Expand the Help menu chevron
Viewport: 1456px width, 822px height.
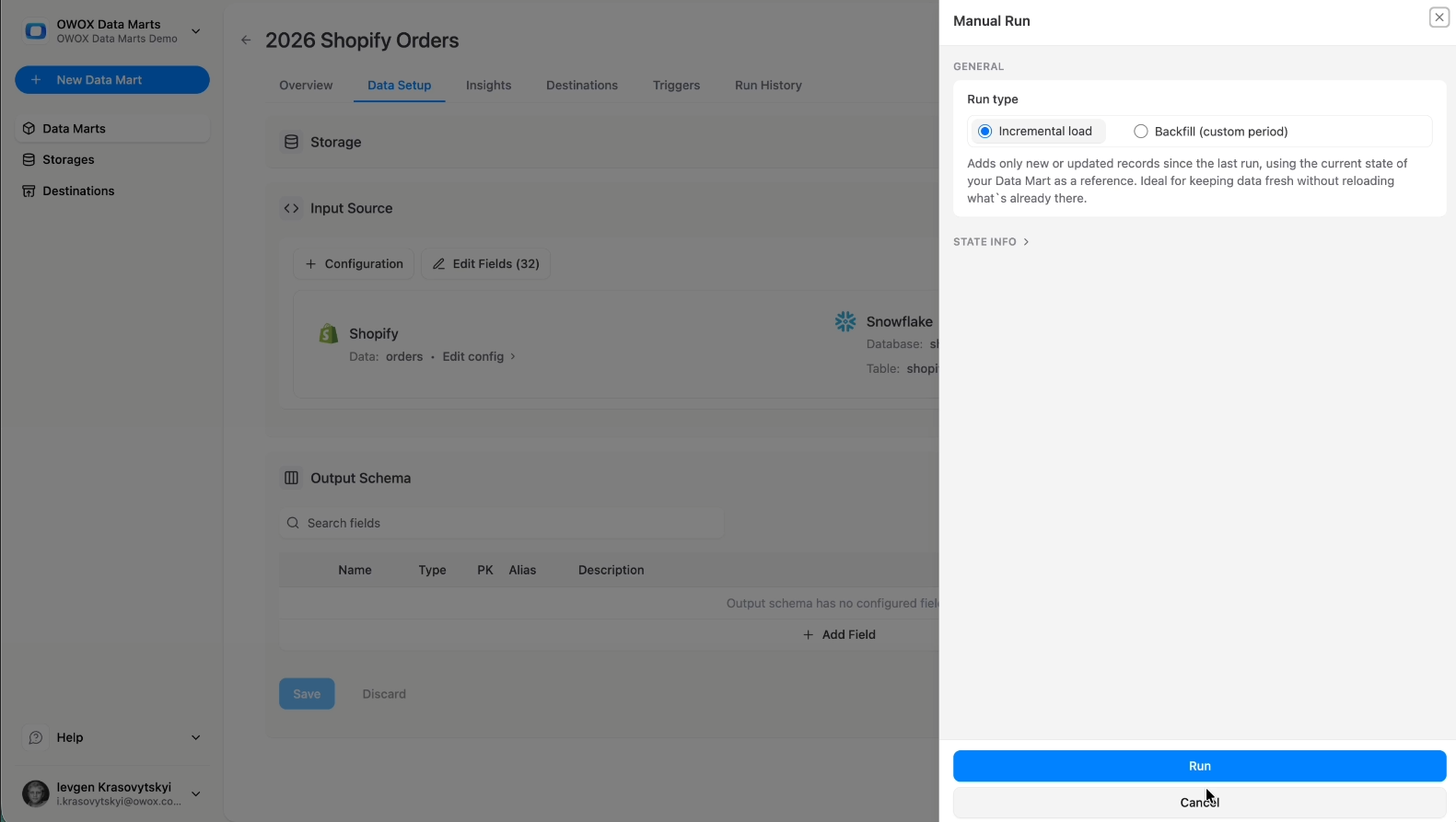point(195,737)
